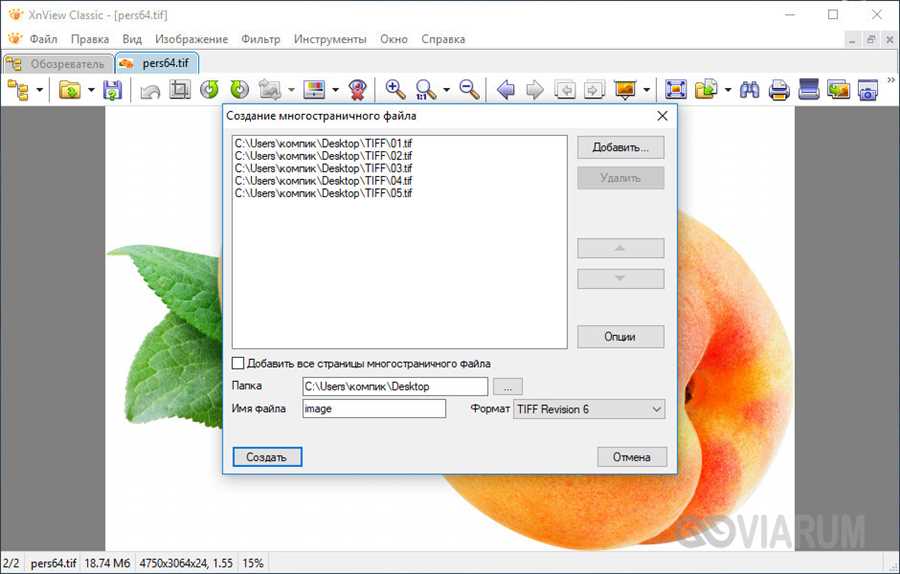Open dropdown arrow next to open folder
Viewport: 900px width, 574px height.
[x=91, y=90]
